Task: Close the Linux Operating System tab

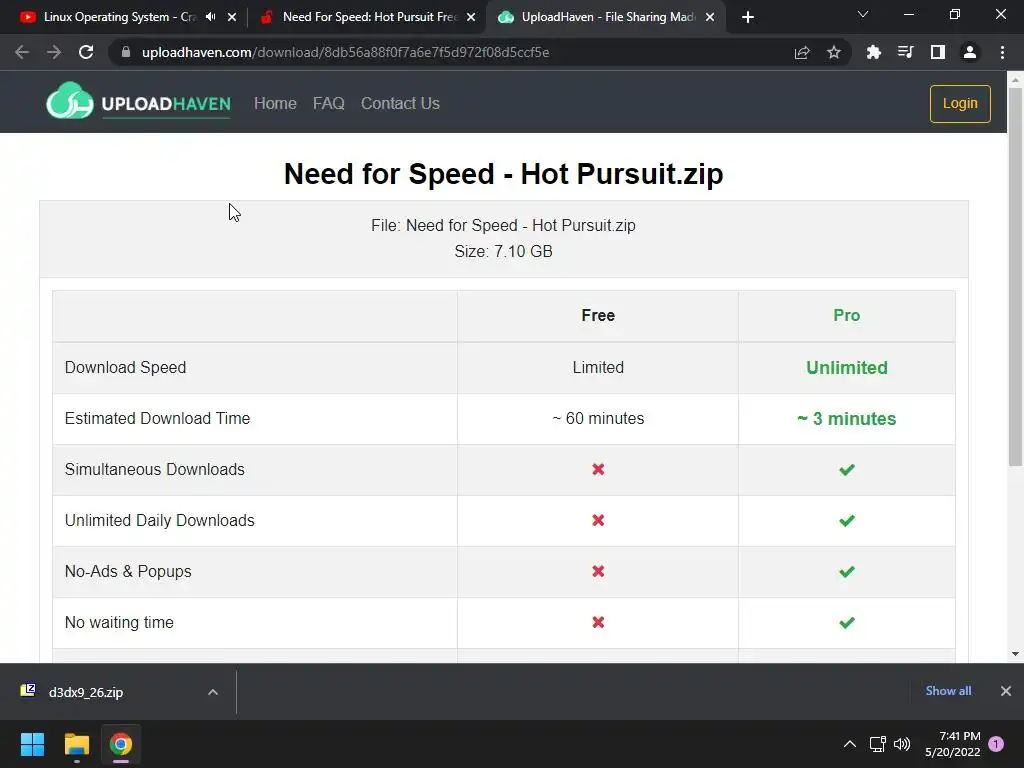Action: [232, 17]
